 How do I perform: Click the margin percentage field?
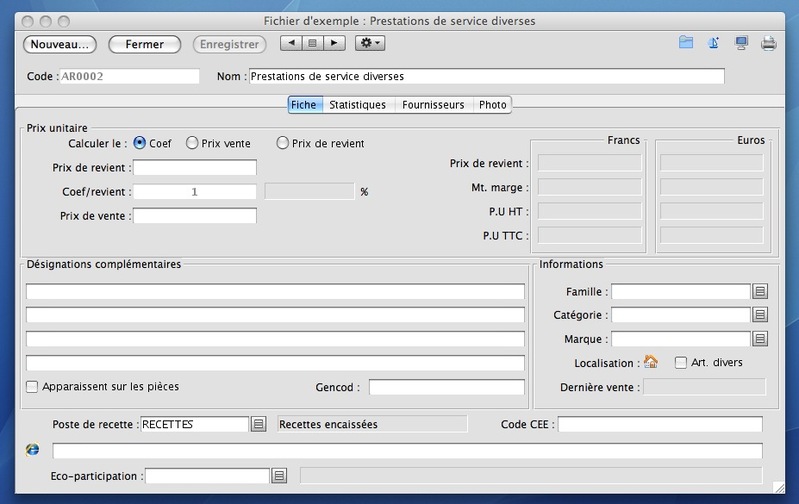309,192
